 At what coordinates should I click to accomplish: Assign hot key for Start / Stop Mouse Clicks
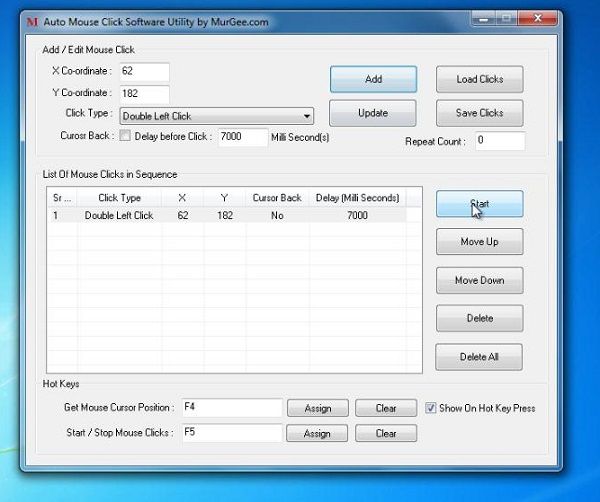(317, 434)
